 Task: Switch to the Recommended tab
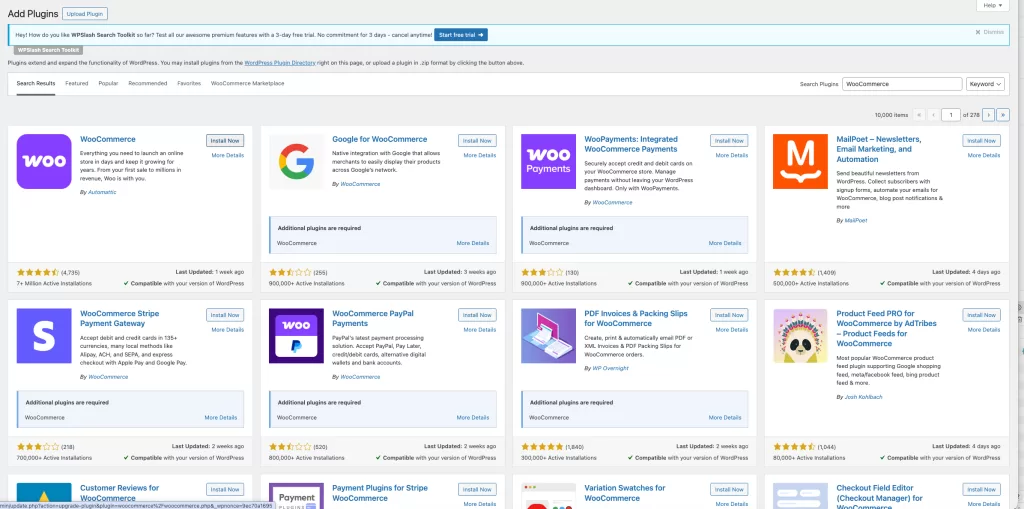[x=148, y=84]
